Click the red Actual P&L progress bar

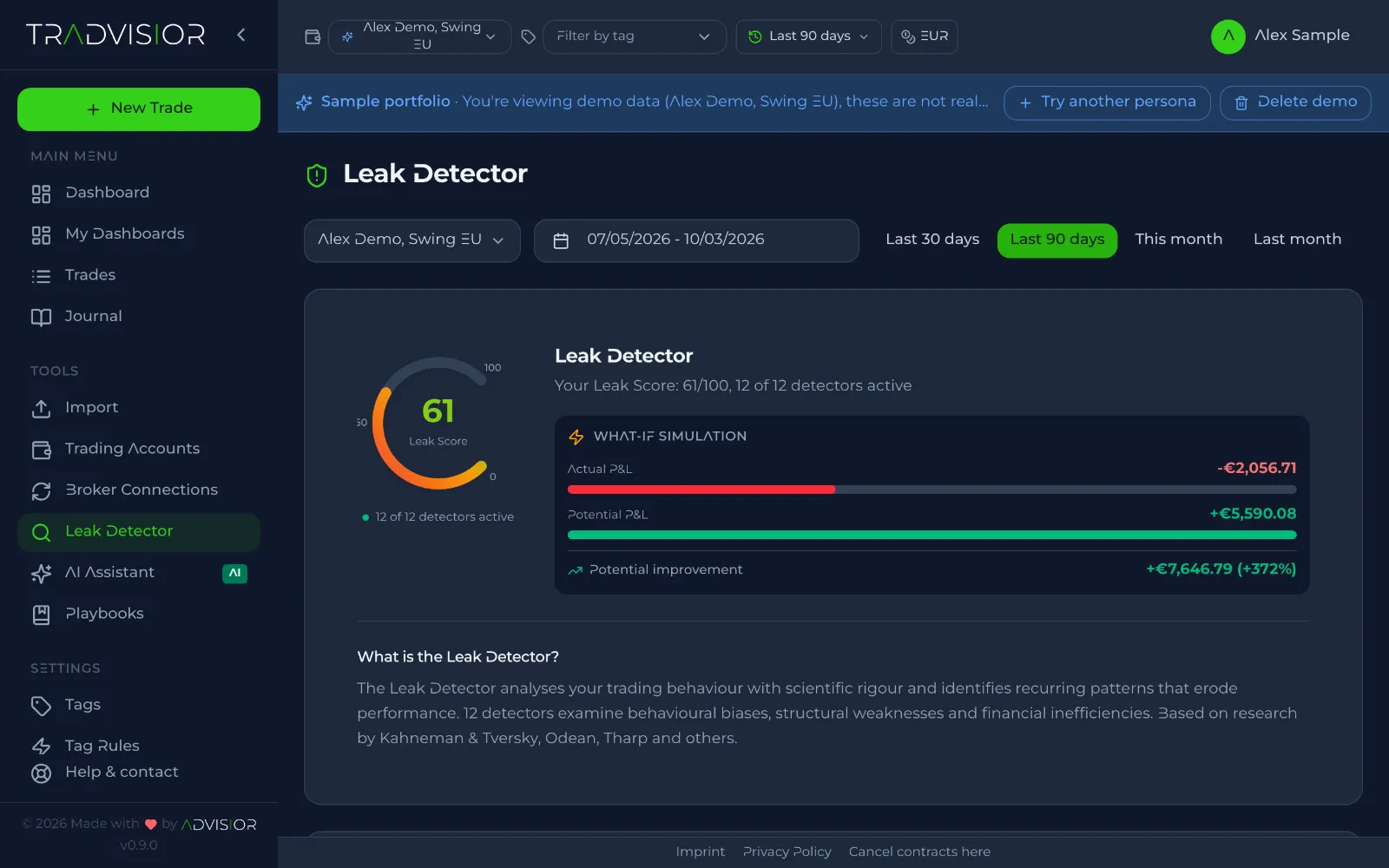701,490
